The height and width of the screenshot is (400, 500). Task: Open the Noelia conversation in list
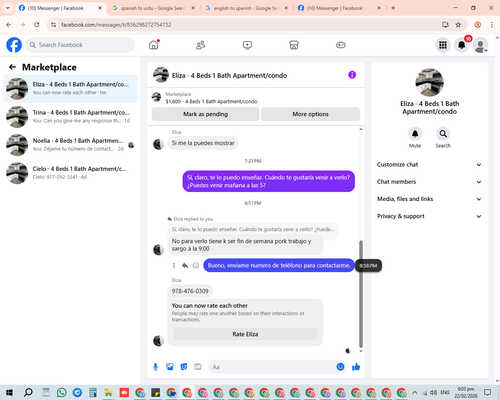pyautogui.click(x=70, y=145)
